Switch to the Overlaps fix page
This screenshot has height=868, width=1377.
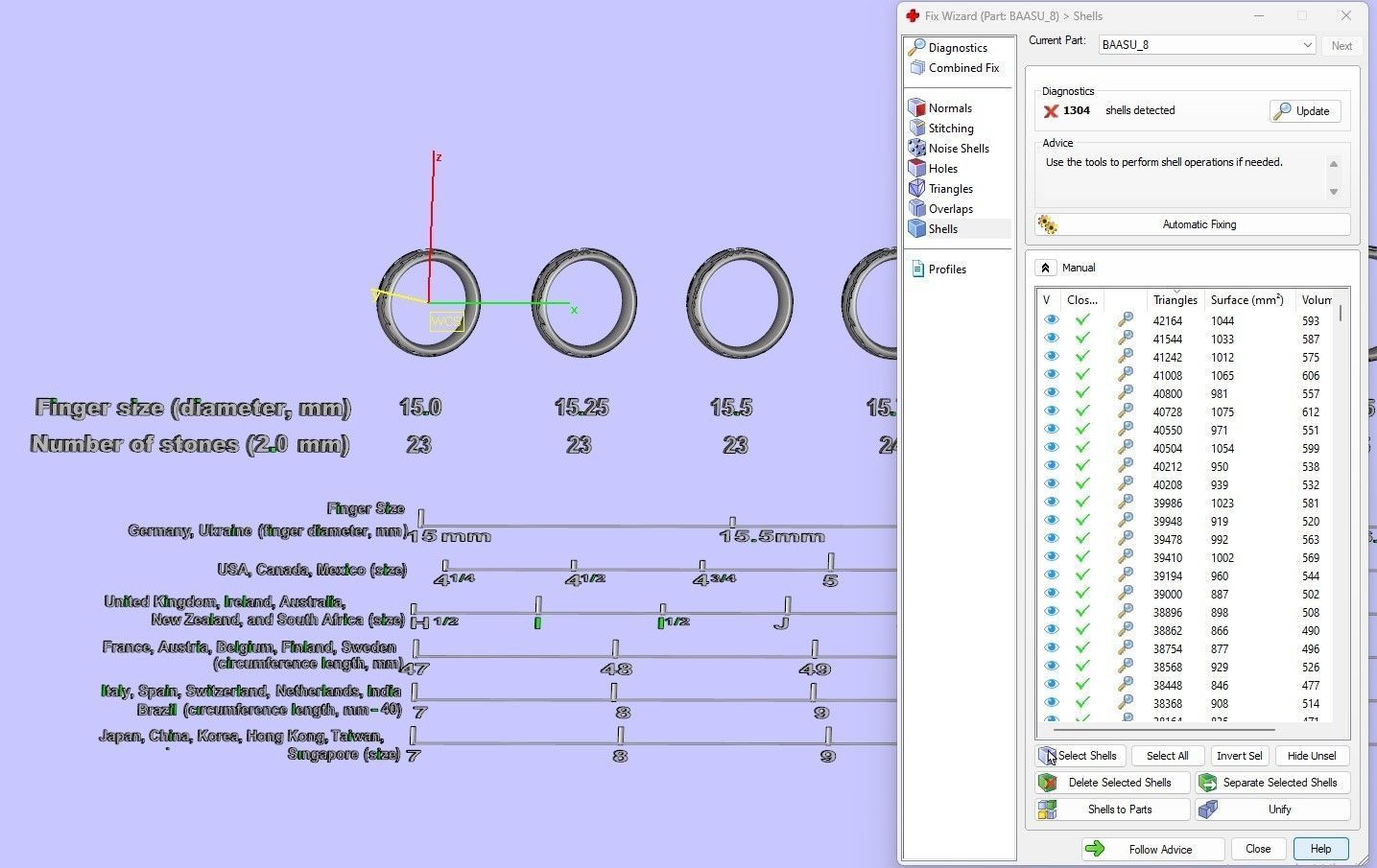[x=951, y=209]
